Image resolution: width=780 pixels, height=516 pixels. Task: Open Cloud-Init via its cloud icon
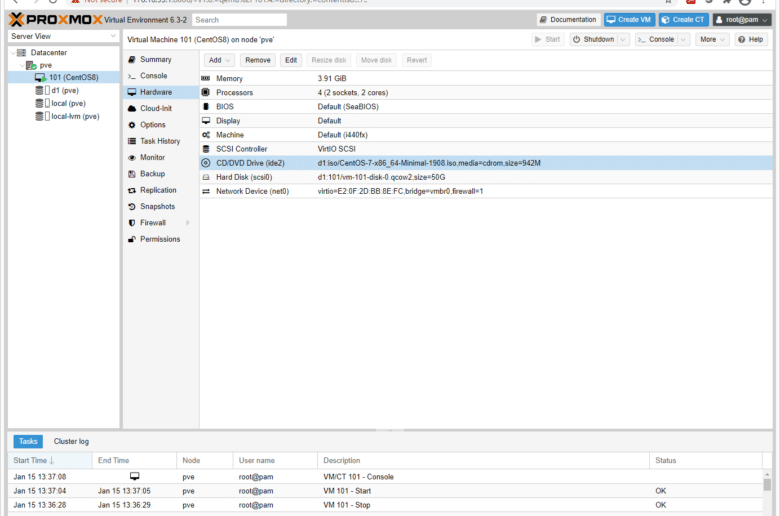pos(132,108)
